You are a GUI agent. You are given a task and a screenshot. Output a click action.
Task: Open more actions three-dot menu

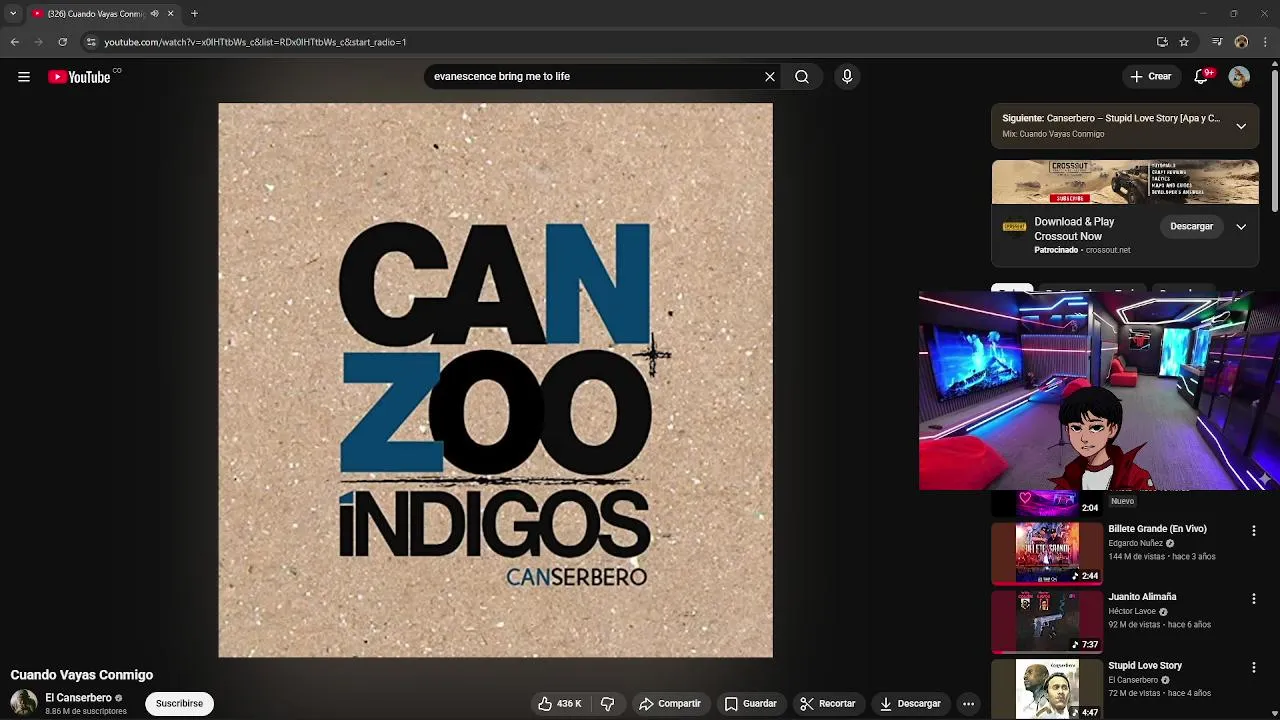(968, 704)
